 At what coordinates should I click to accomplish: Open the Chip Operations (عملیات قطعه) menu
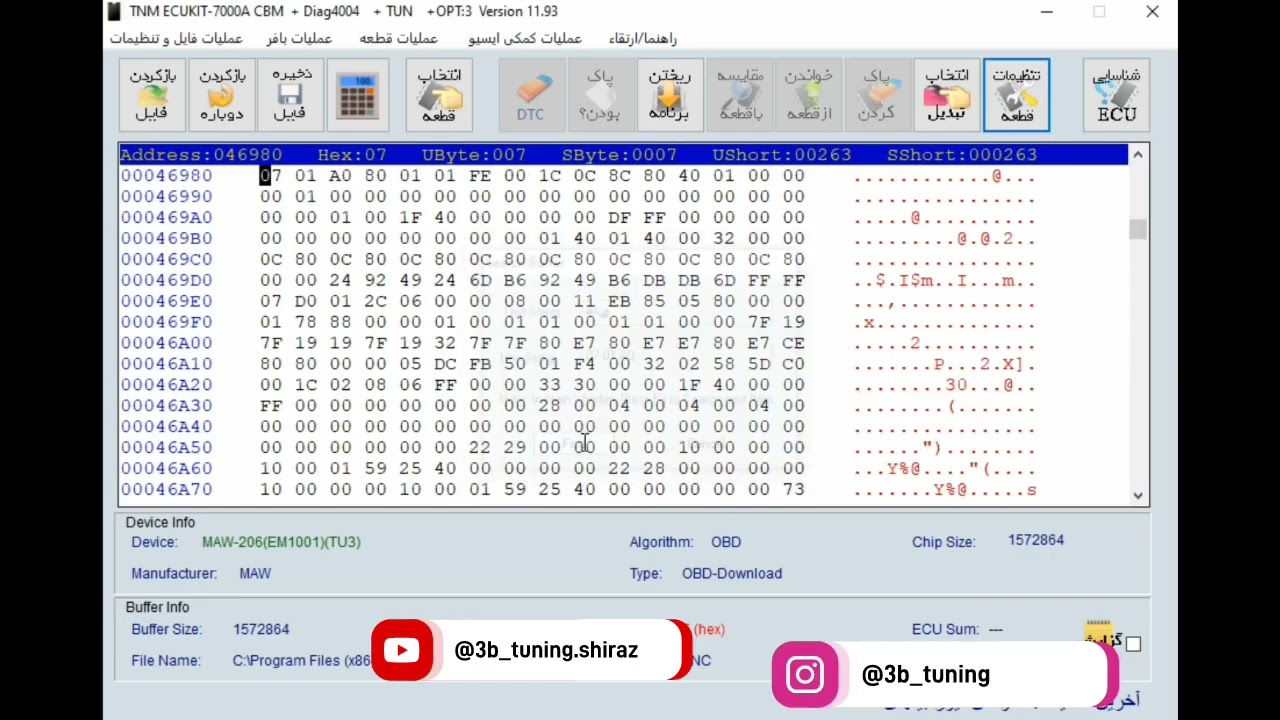point(398,38)
